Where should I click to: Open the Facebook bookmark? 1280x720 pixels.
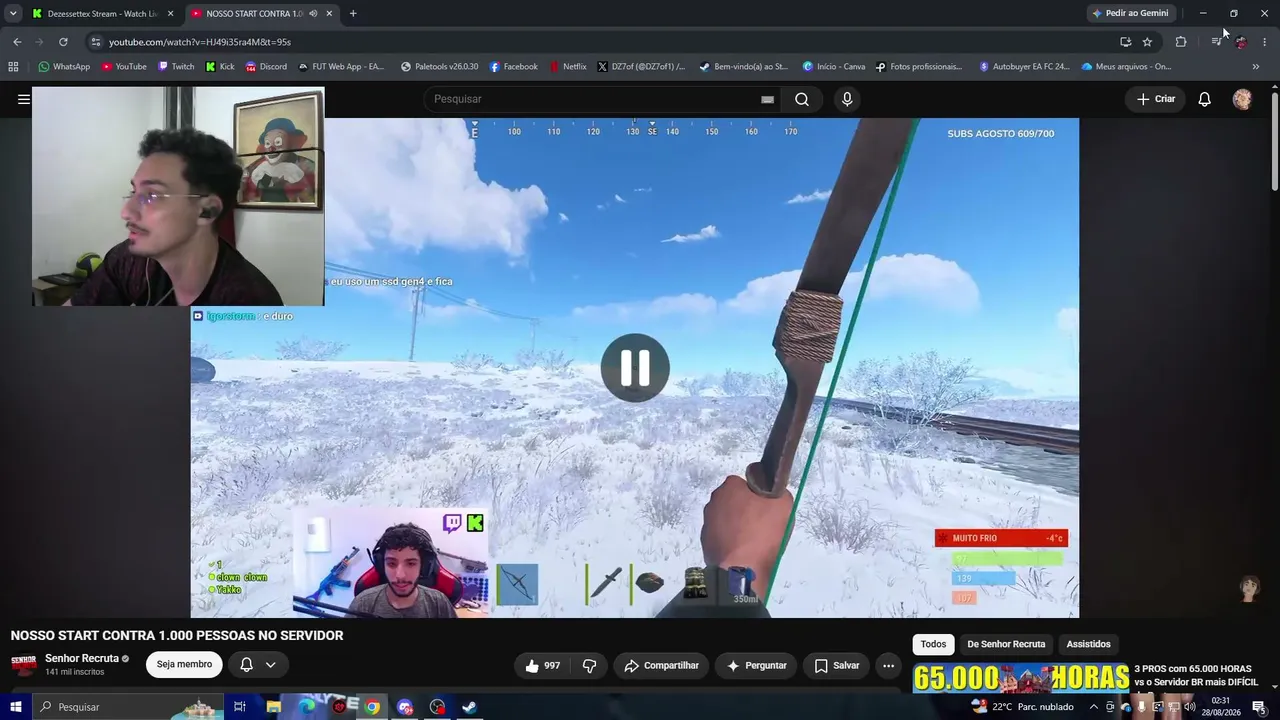[x=513, y=67]
